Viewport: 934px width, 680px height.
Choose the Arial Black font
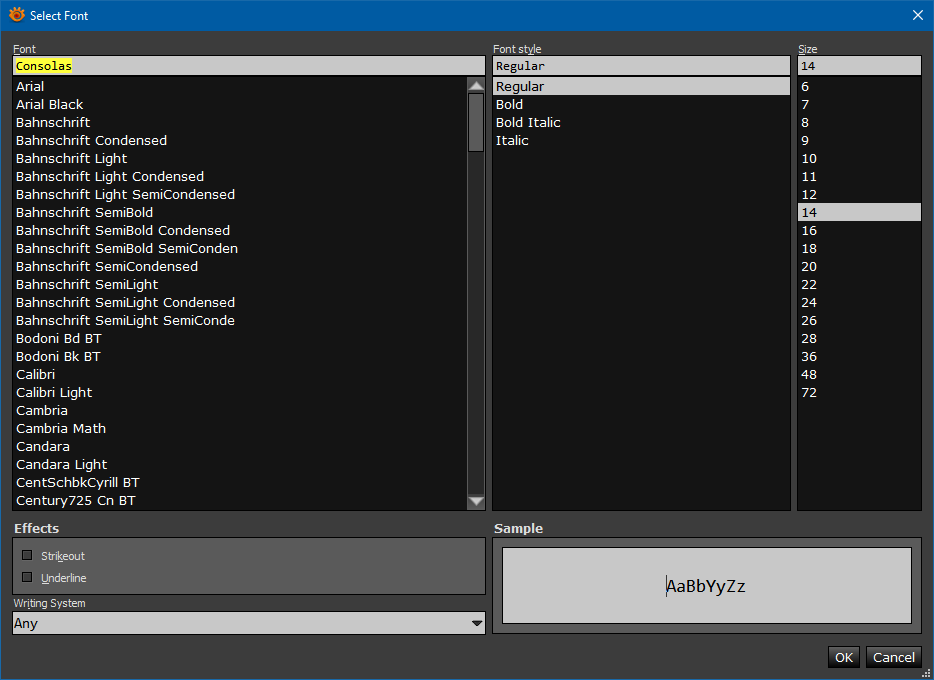tap(50, 104)
